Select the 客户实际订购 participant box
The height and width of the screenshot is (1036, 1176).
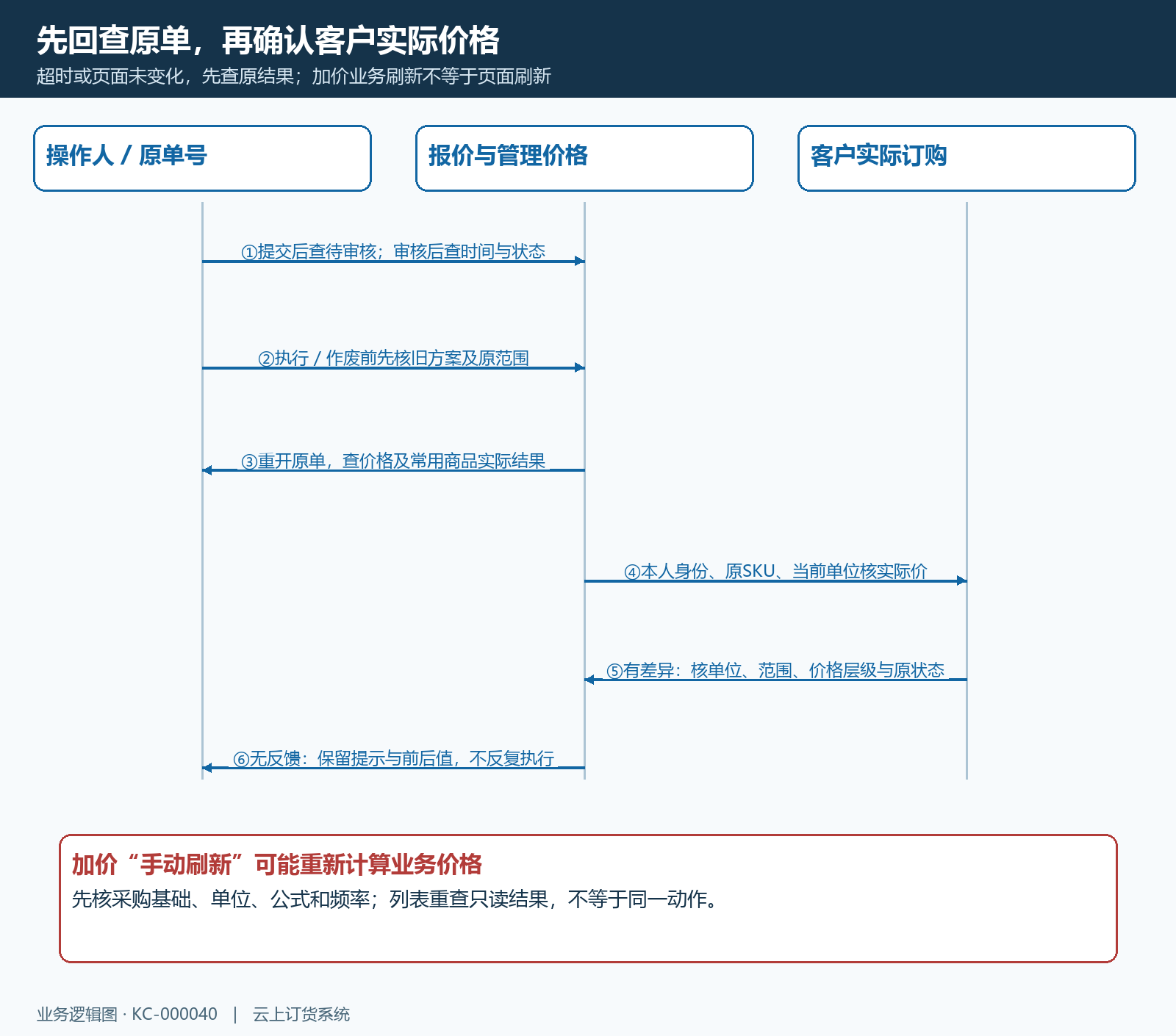coord(967,158)
